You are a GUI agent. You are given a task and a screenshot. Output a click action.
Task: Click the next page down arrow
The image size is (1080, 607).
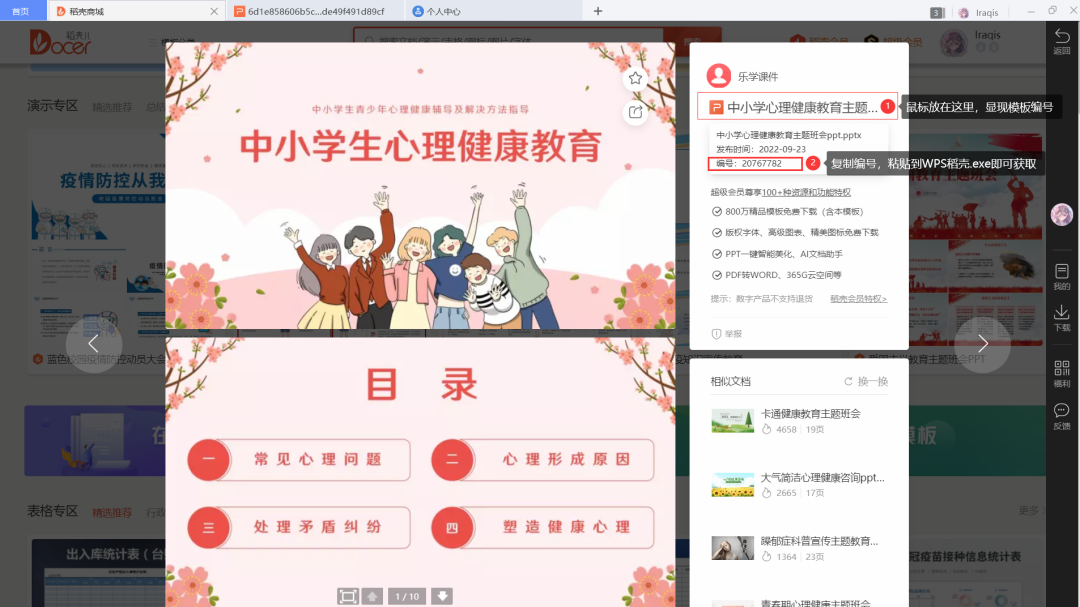(442, 596)
